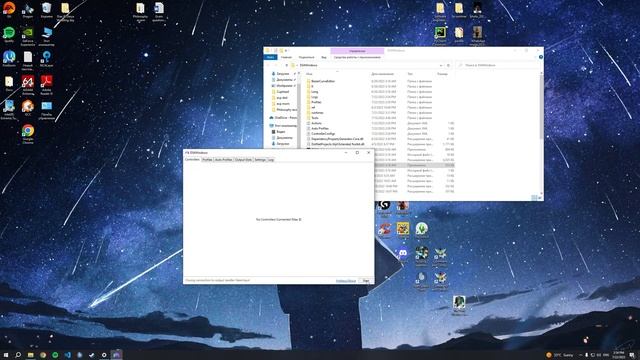The height and width of the screenshot is (360, 640).
Task: Select the Logs folder in Explorer
Action: (x=314, y=97)
